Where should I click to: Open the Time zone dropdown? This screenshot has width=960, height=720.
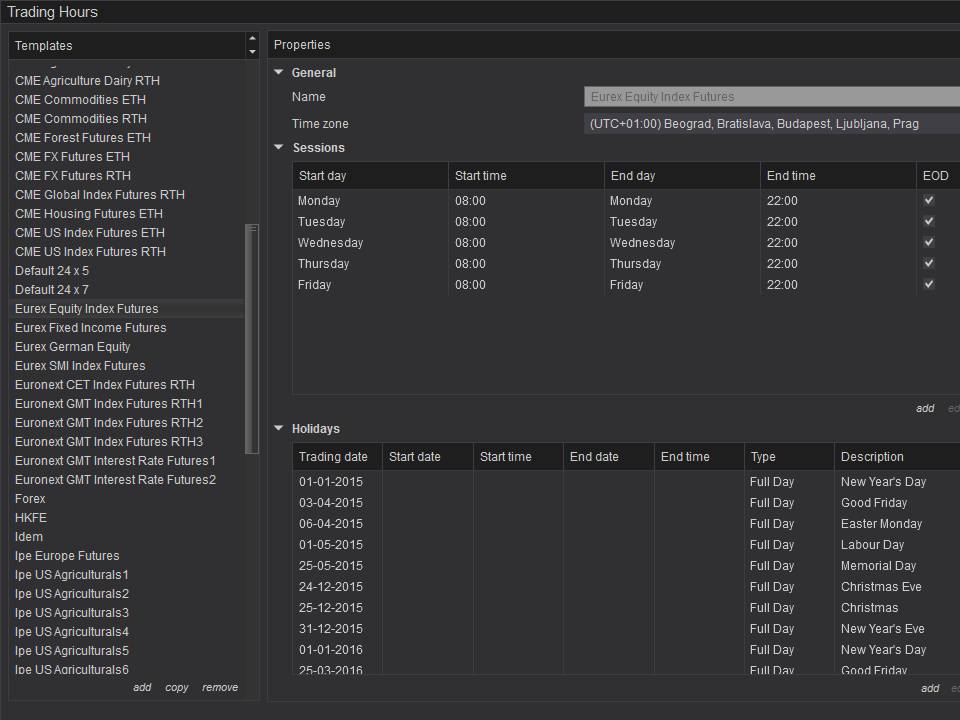(x=771, y=124)
